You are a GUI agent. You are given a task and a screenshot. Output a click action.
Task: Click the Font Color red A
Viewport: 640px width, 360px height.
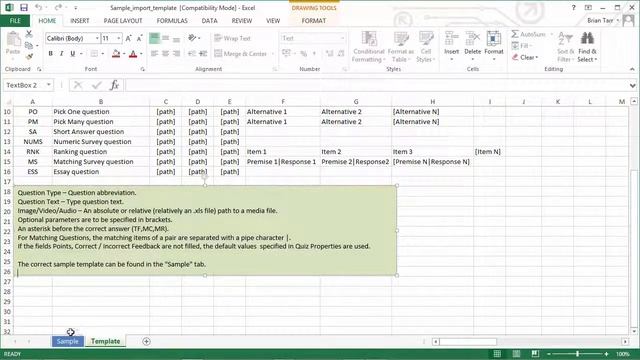point(133,53)
